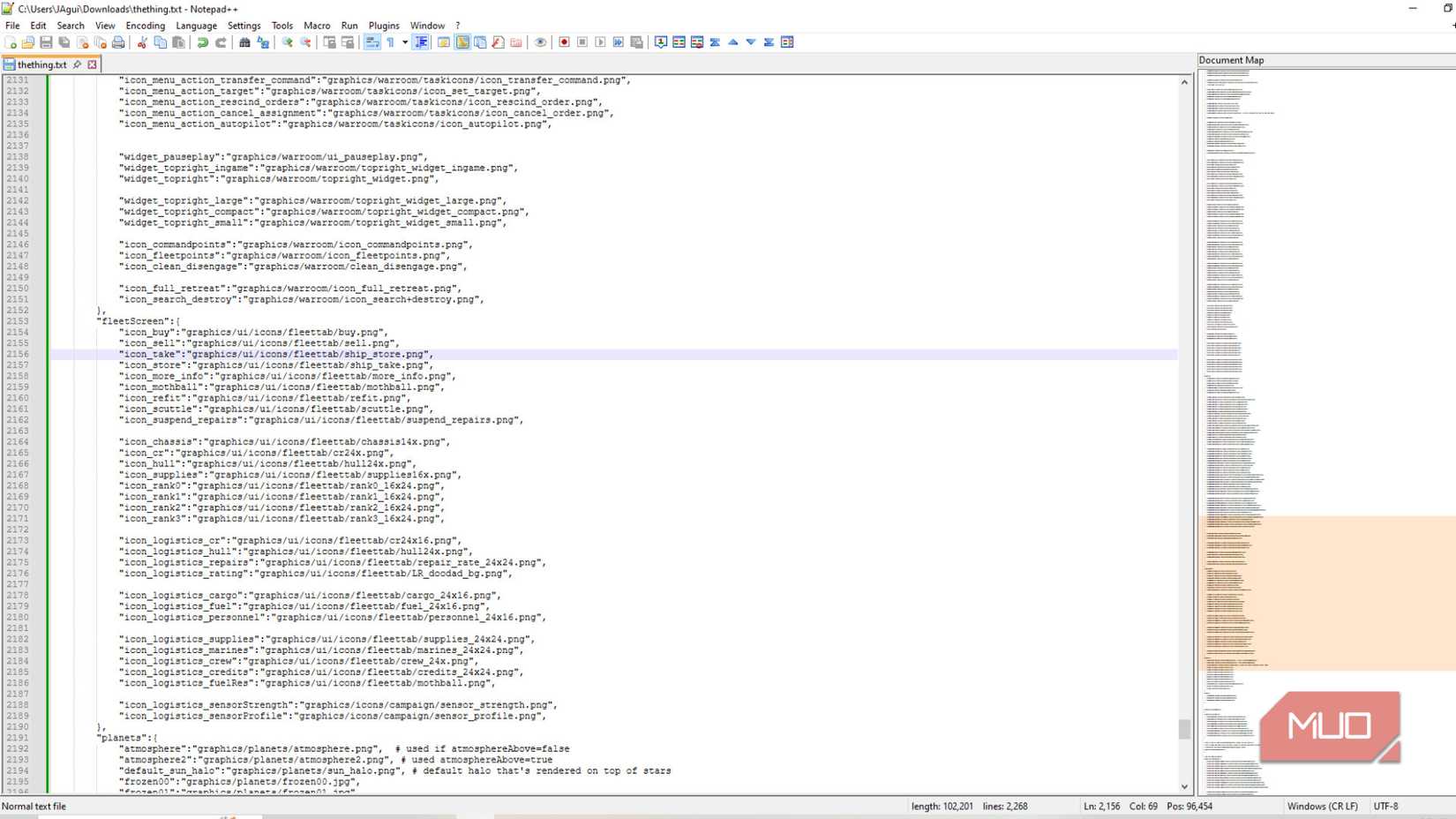The width and height of the screenshot is (1456, 819).
Task: Expand the Show All Characters dropdown arrow
Action: (405, 42)
